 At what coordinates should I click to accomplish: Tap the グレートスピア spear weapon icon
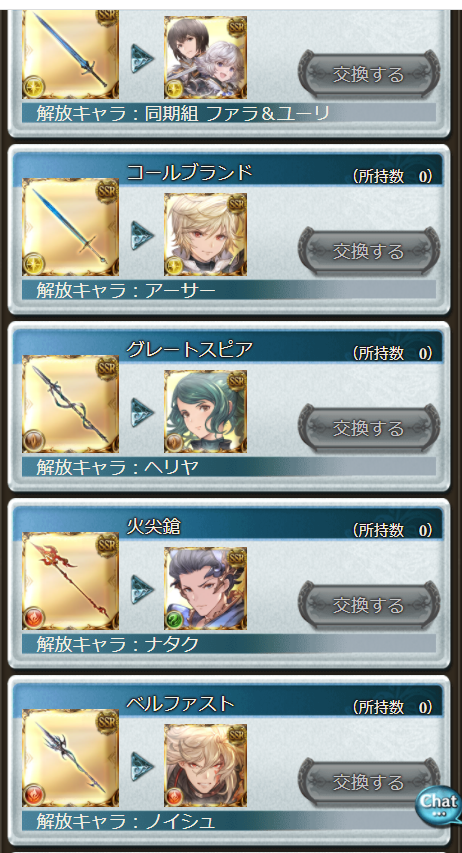click(x=70, y=404)
